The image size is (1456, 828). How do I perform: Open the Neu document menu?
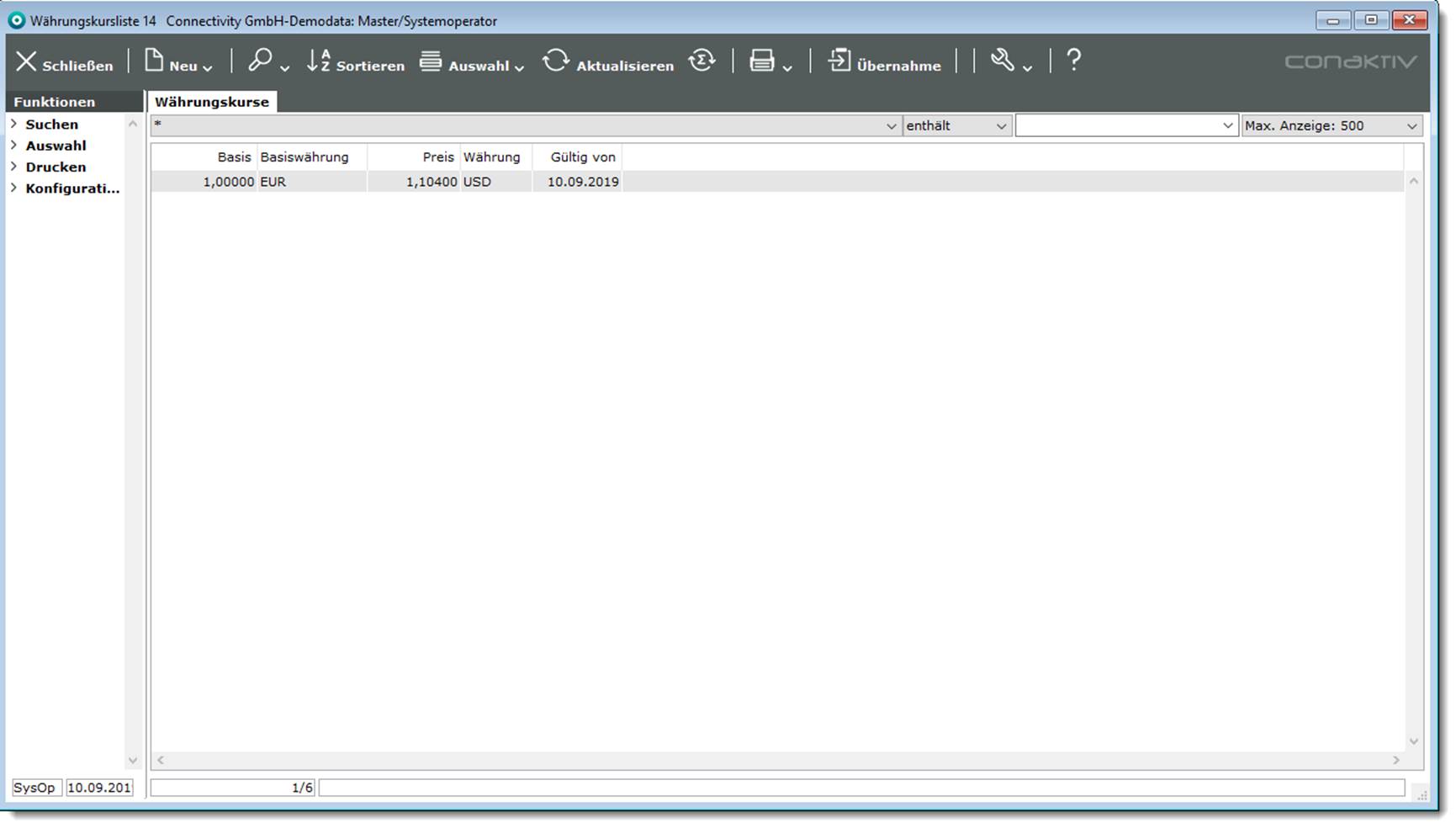[155, 61]
